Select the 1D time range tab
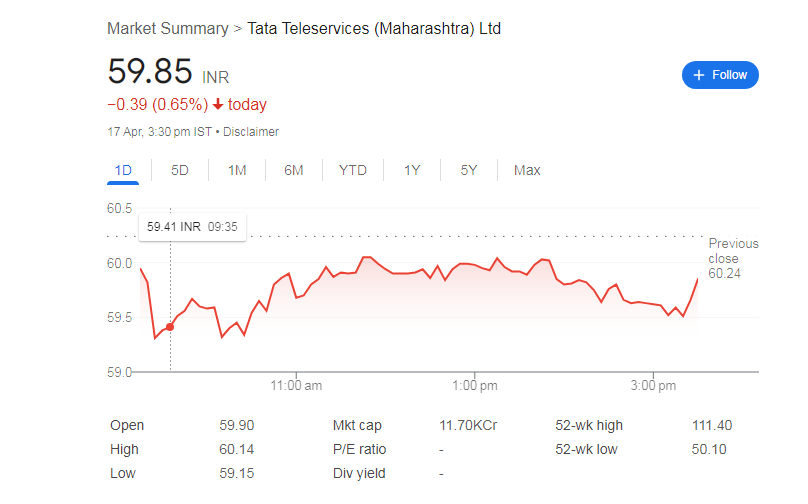Screen dimensions: 808x504 point(123,170)
